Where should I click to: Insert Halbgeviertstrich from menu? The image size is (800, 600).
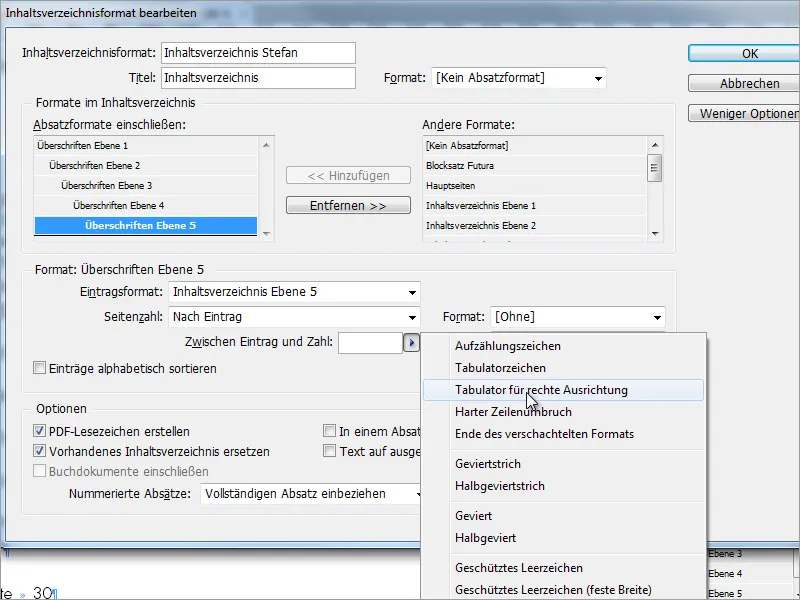click(563, 486)
